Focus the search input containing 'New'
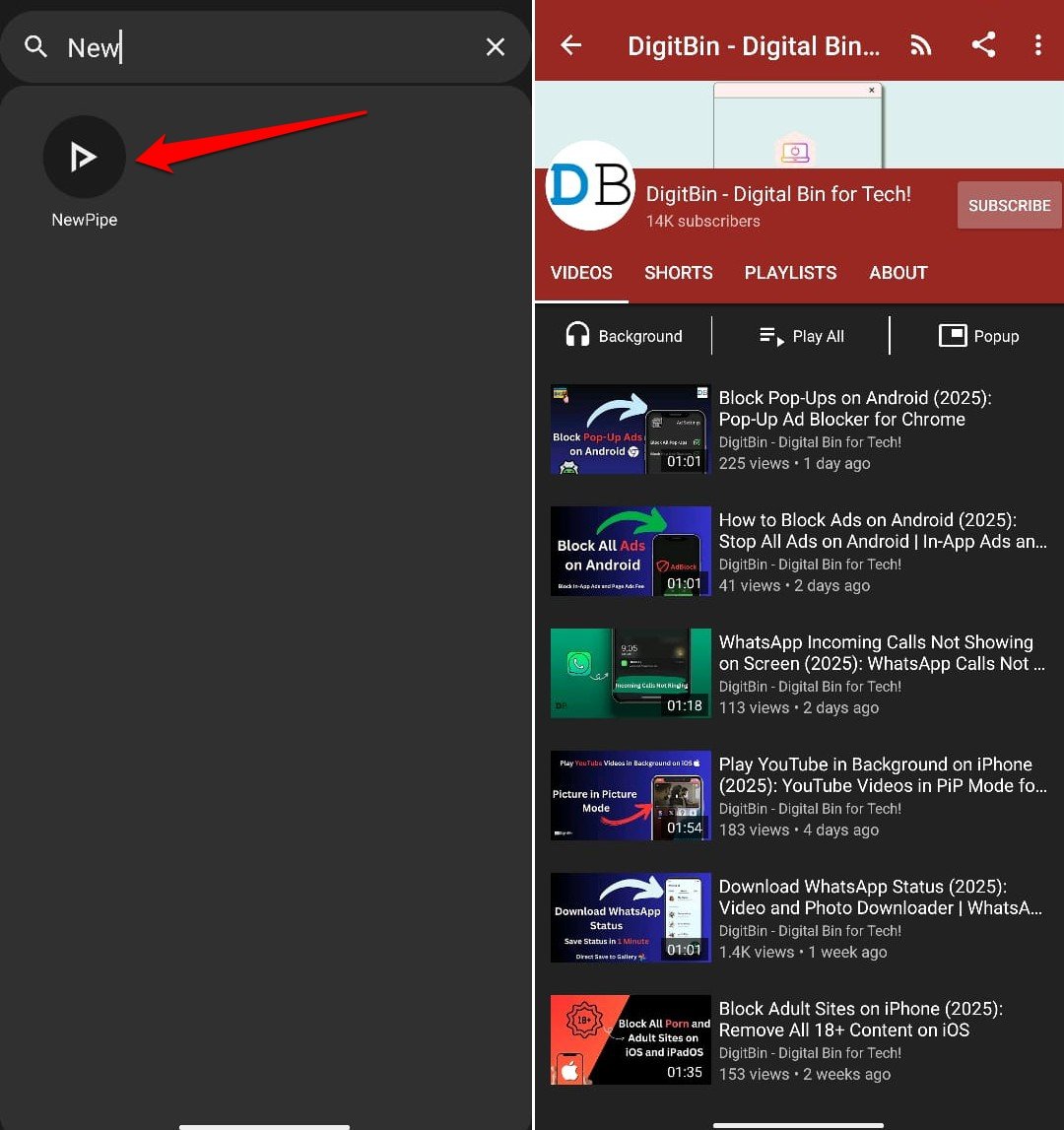Screen dimensions: 1064x1130 click(x=267, y=47)
